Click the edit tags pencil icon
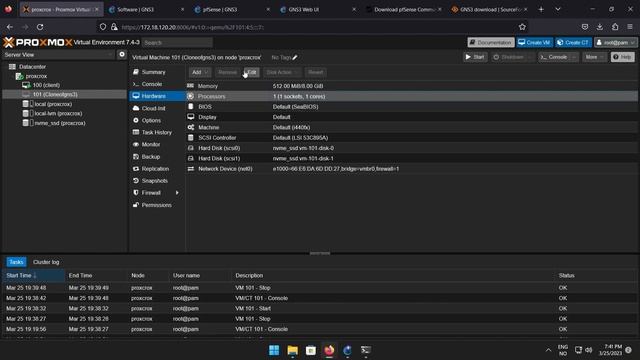 coord(295,58)
